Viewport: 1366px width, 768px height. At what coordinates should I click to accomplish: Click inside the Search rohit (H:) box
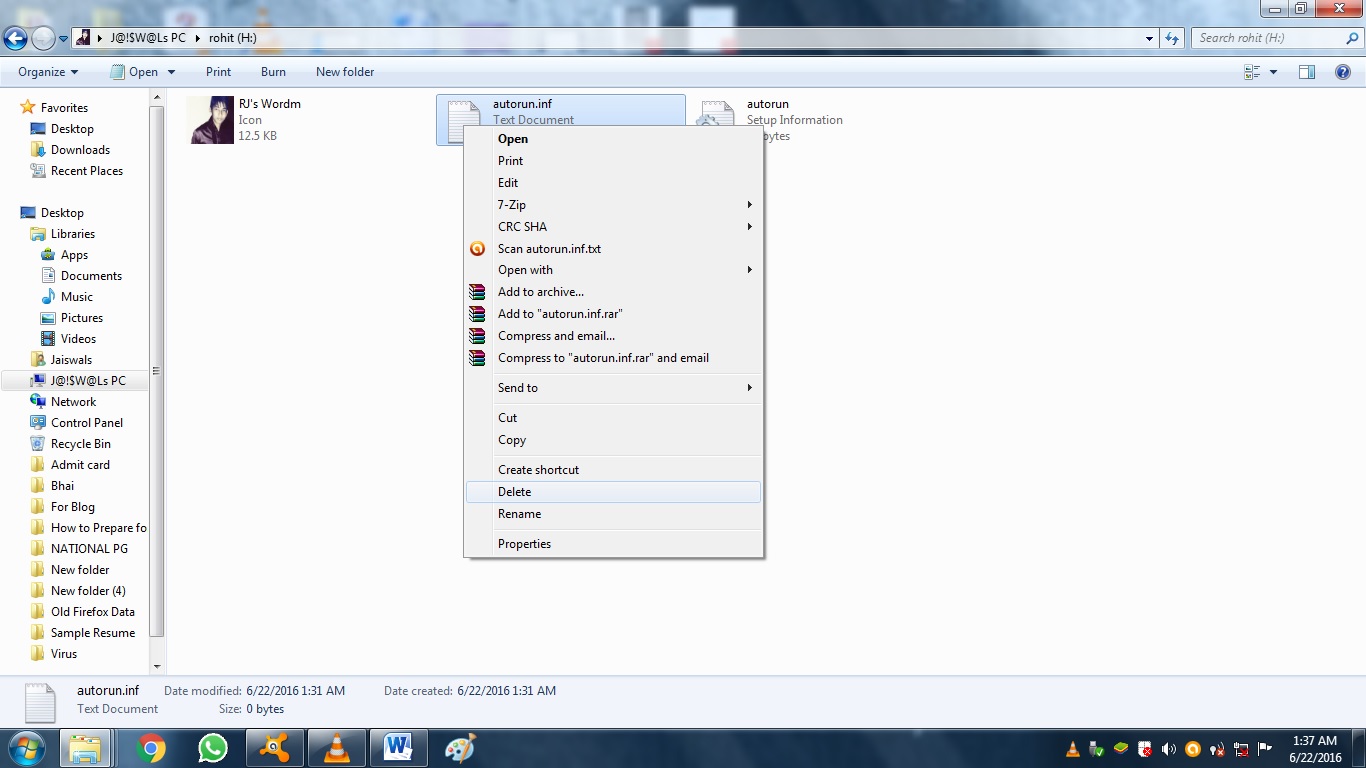[x=1270, y=37]
